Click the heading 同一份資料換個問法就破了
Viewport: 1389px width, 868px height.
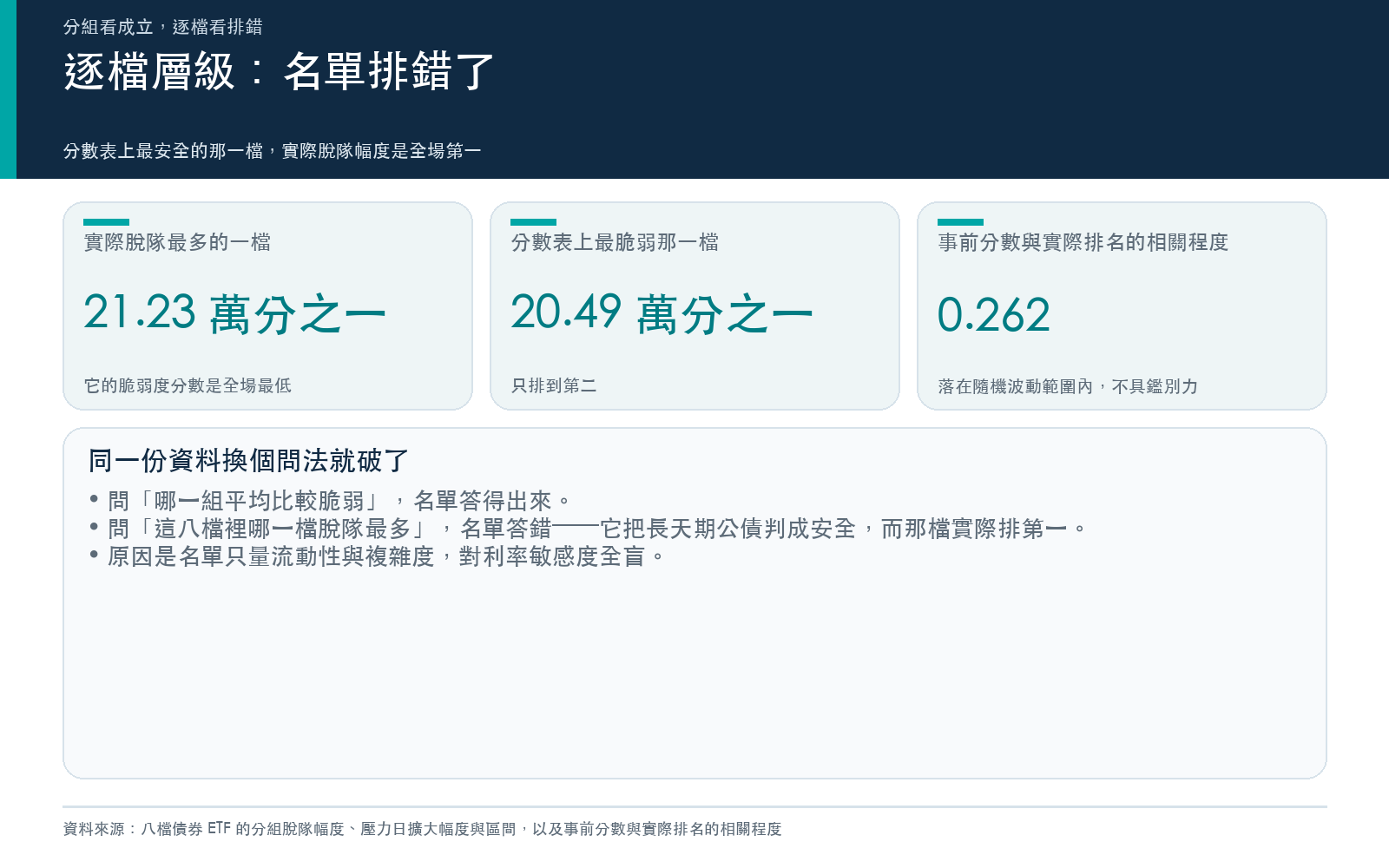(x=248, y=460)
